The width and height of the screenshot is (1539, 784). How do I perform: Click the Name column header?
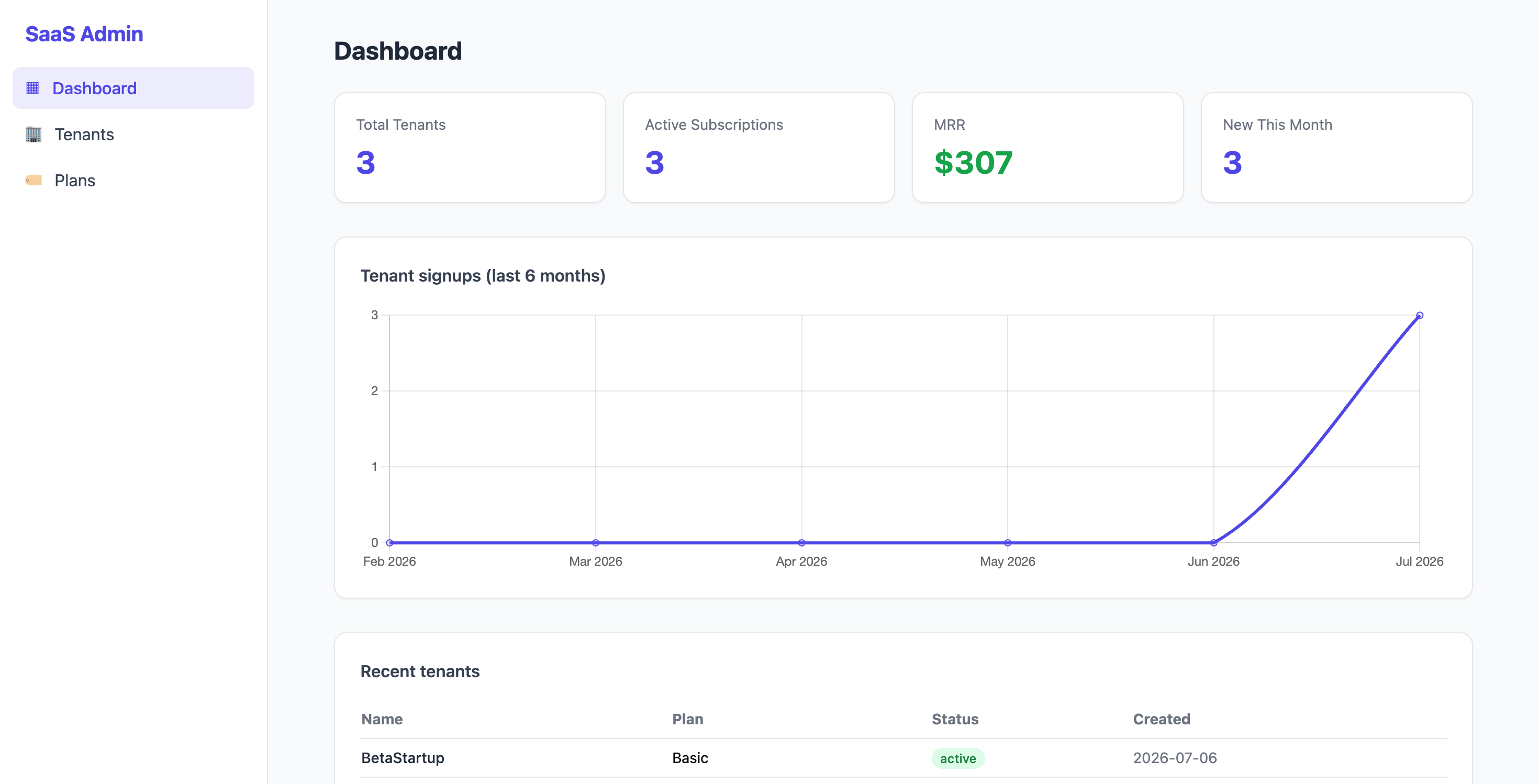[x=382, y=719]
